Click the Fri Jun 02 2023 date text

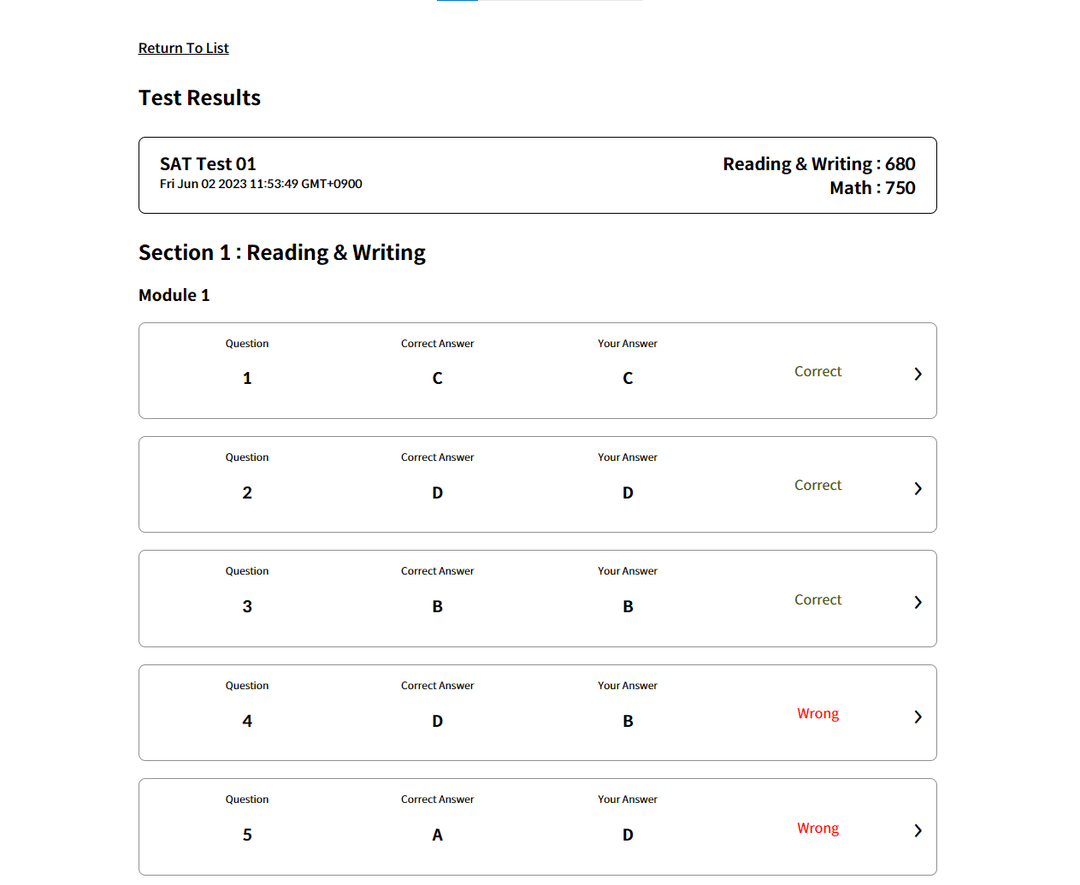(261, 184)
